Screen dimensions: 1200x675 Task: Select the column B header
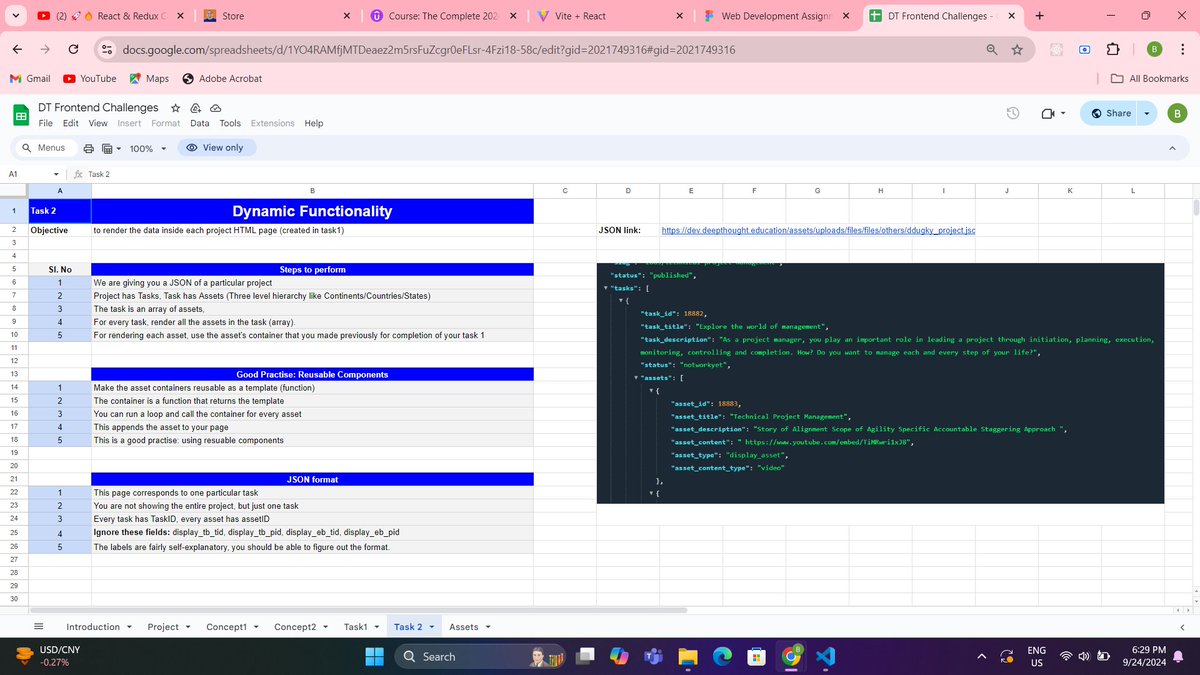tap(312, 190)
